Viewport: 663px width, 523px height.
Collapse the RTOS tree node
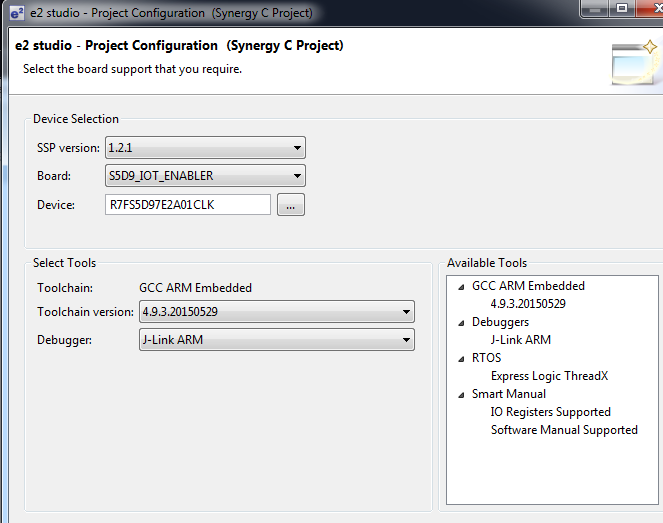(461, 359)
